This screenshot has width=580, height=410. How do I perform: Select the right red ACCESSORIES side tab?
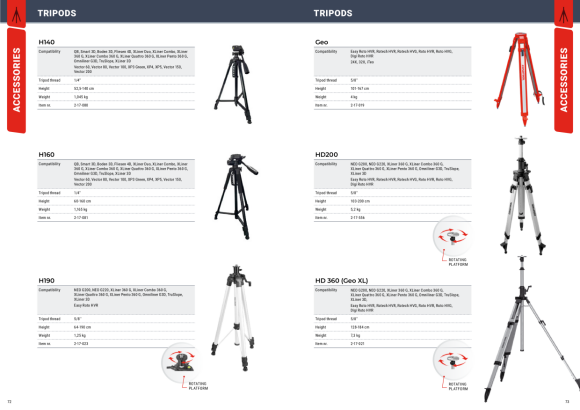[x=563, y=80]
